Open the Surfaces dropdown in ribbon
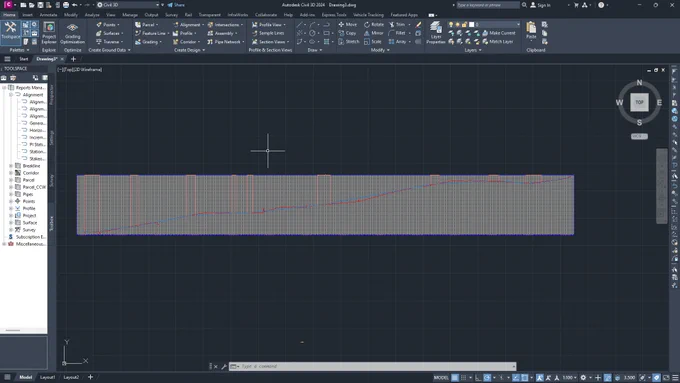Viewport: 680px width, 383px height. pyautogui.click(x=109, y=33)
